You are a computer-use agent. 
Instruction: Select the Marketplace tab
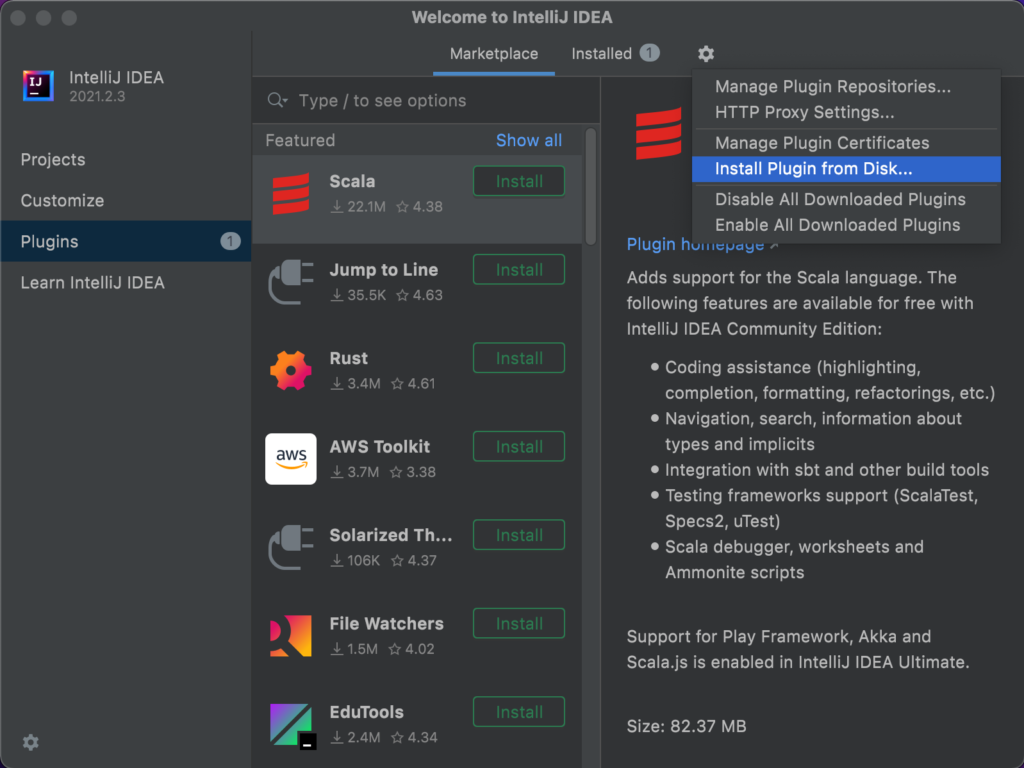(493, 54)
